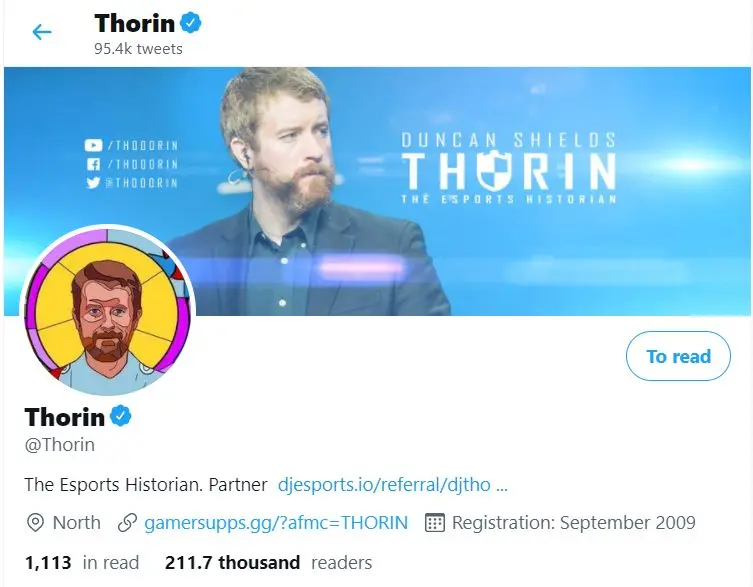The image size is (753, 587).
Task: Click the @Thorin handle text
Action: tap(60, 445)
